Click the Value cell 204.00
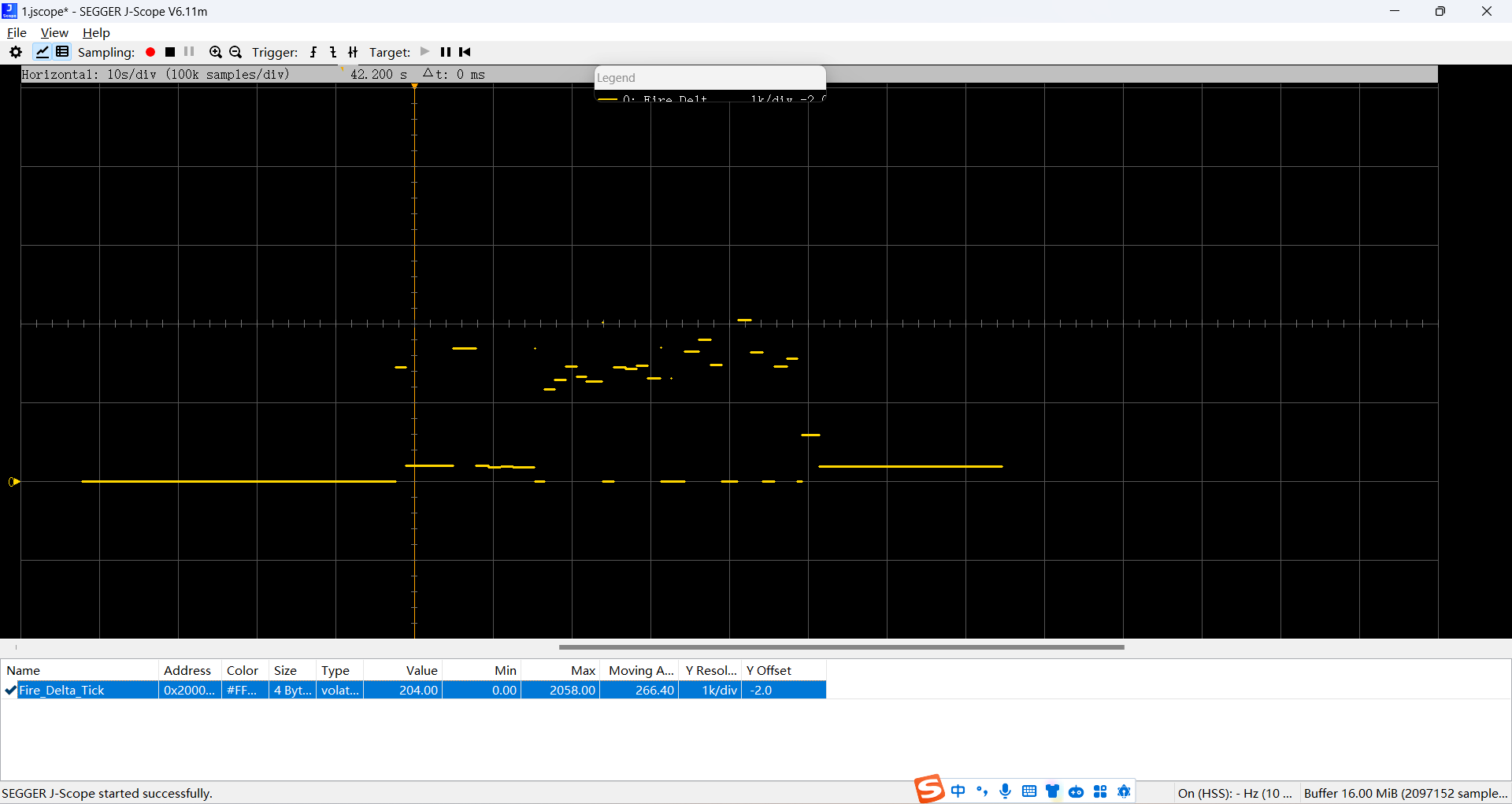Viewport: 1512px width, 804px height. [402, 690]
